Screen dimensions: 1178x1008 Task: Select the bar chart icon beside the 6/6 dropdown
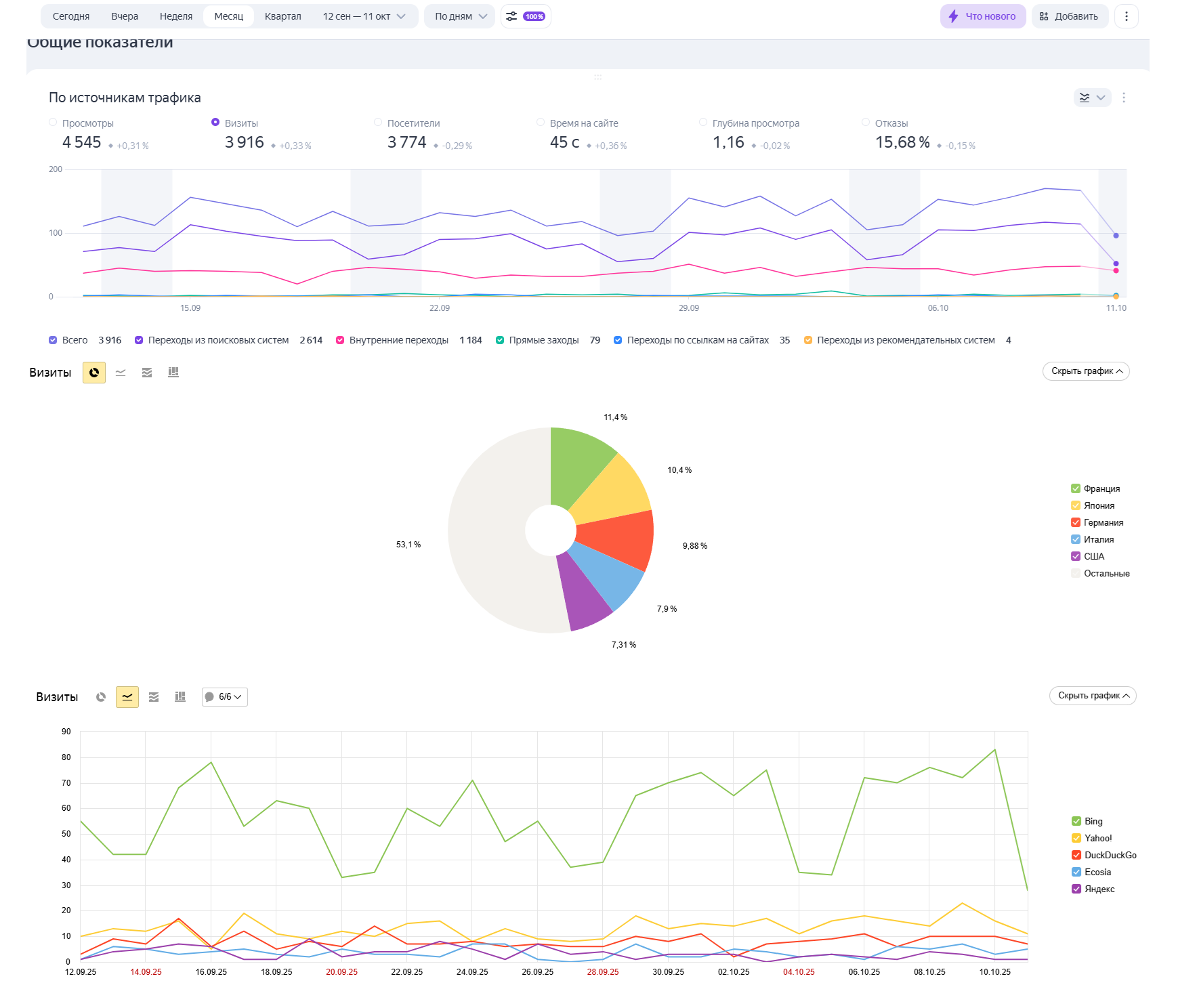pyautogui.click(x=180, y=697)
